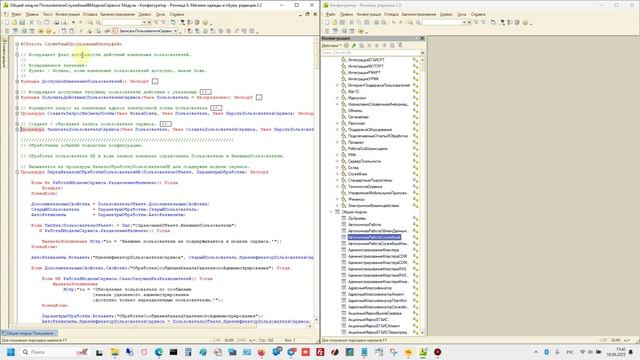Click the Help question icon in the right Configurator toolbar
This screenshot has height=360, width=640.
pyautogui.click(x=525, y=22)
